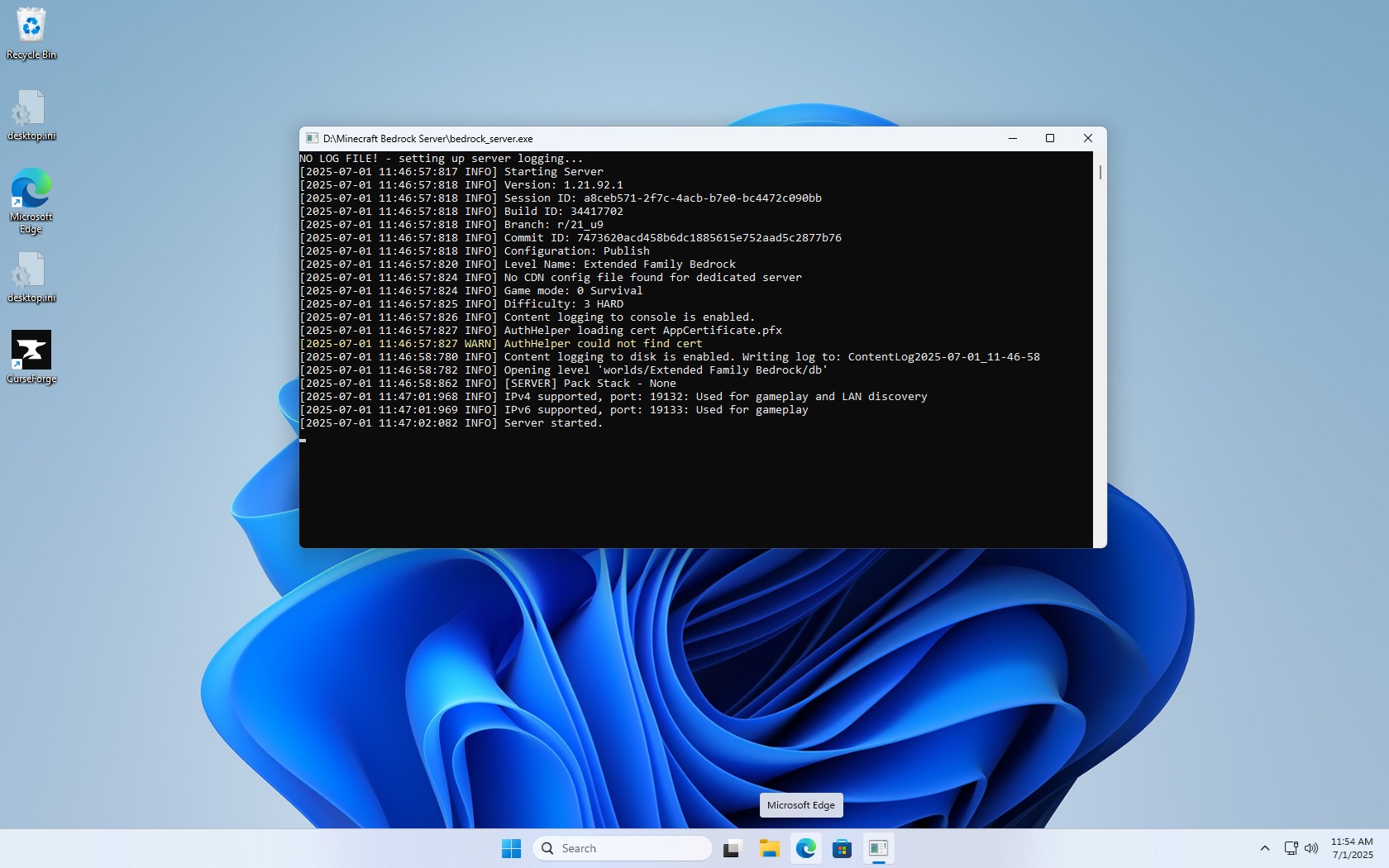Click the 'NO LOG FILE!' first line
The height and width of the screenshot is (868, 1389).
[x=442, y=159]
